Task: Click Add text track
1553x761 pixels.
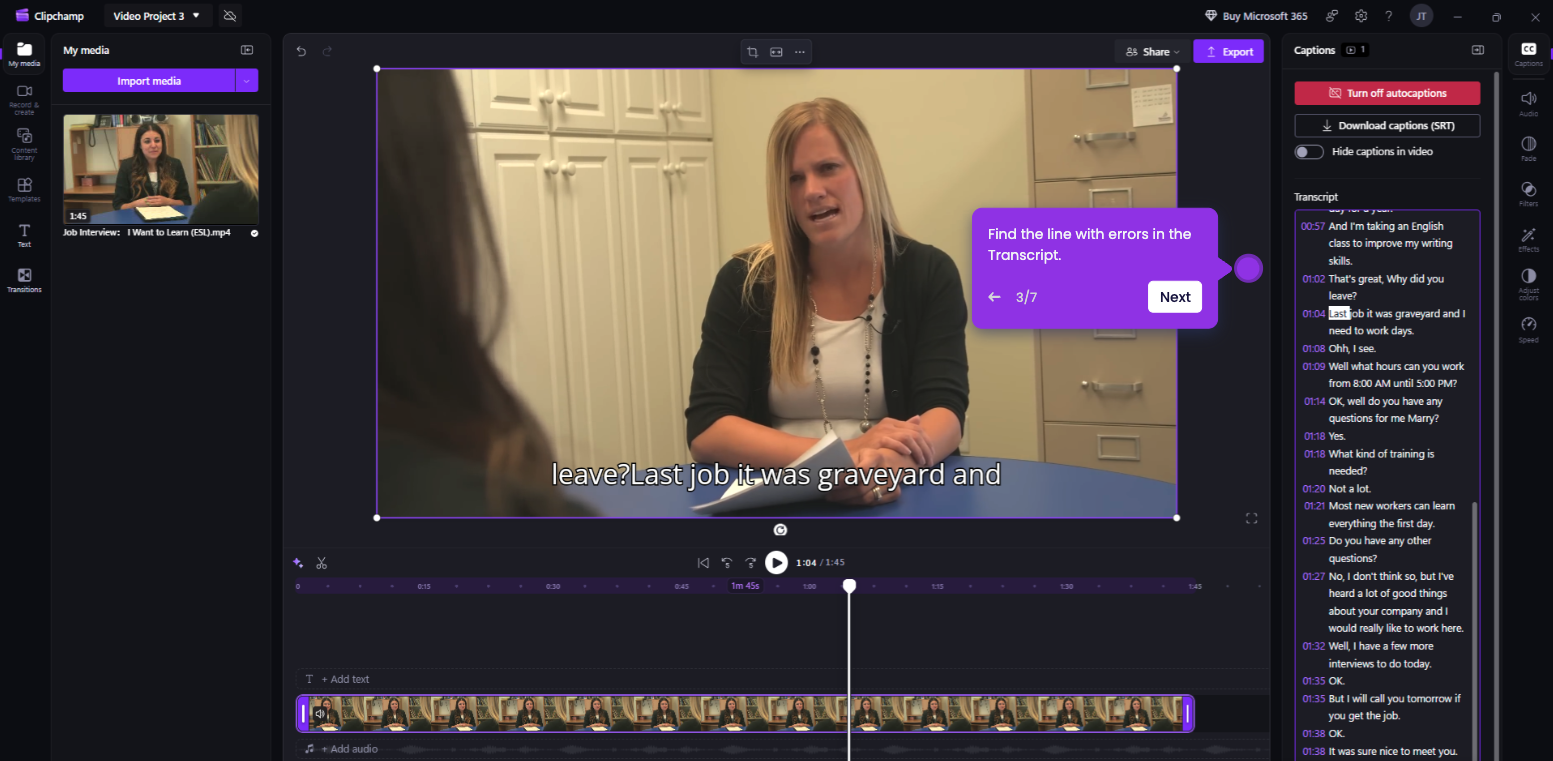Action: click(x=337, y=679)
